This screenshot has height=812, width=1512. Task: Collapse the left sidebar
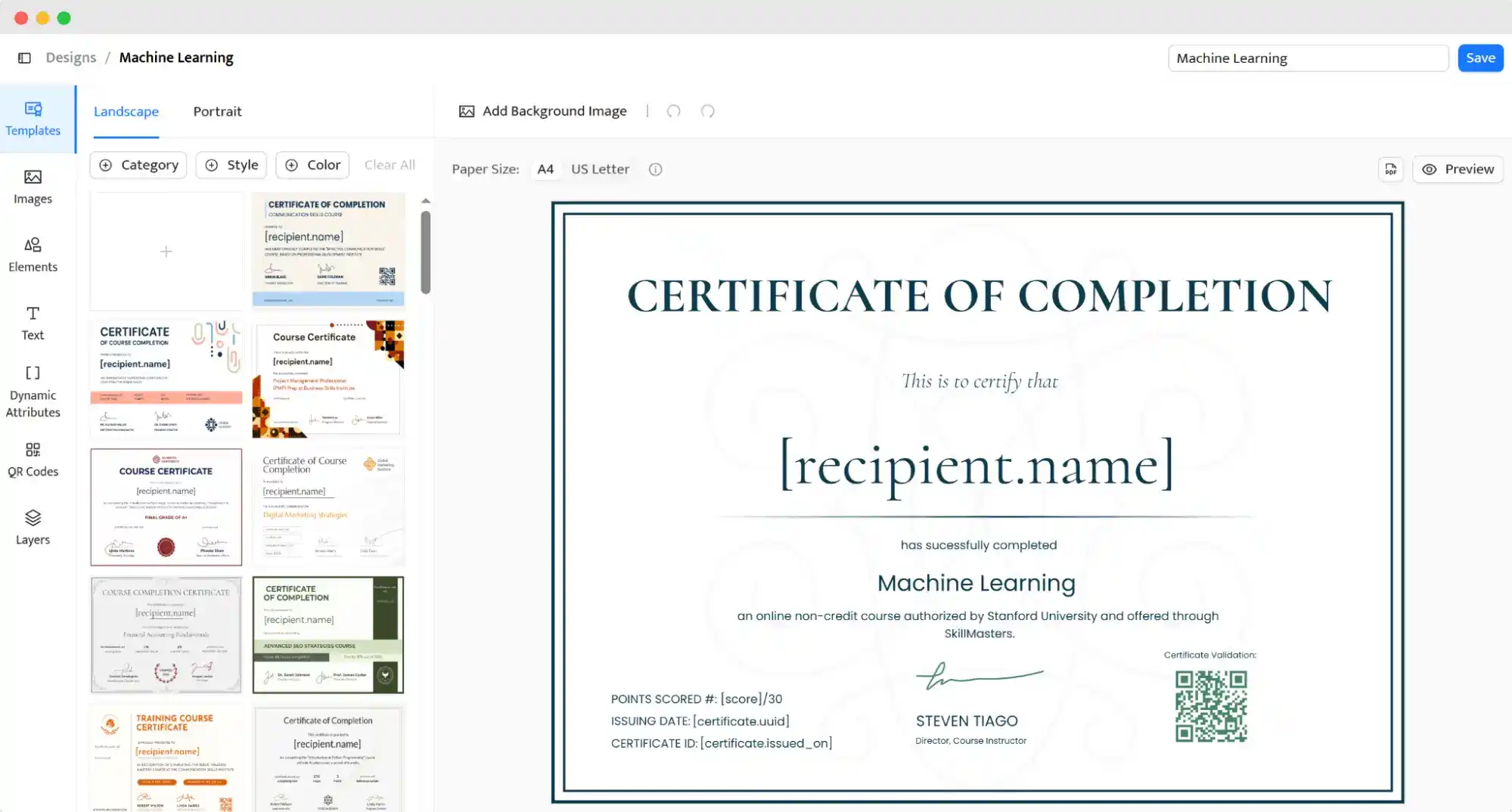[x=24, y=57]
